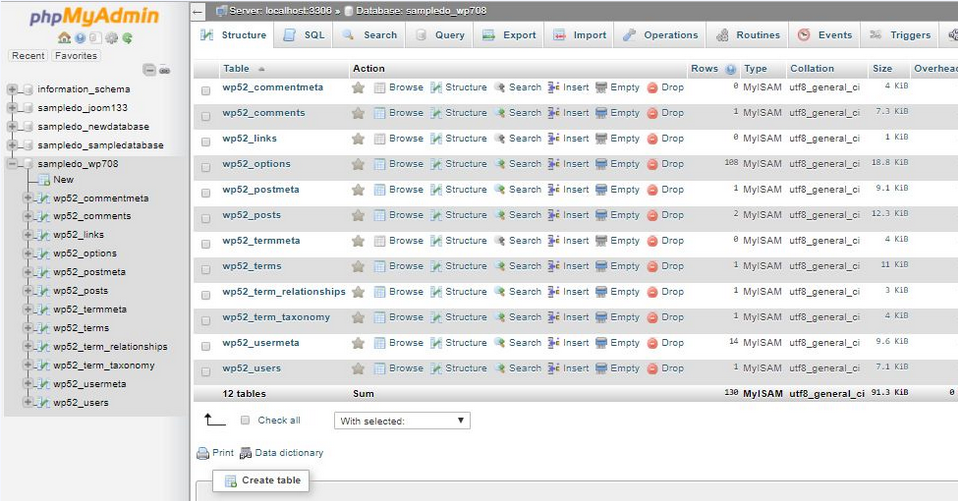Sort by the Table column header
Viewport: 958px width, 501px height.
237,69
